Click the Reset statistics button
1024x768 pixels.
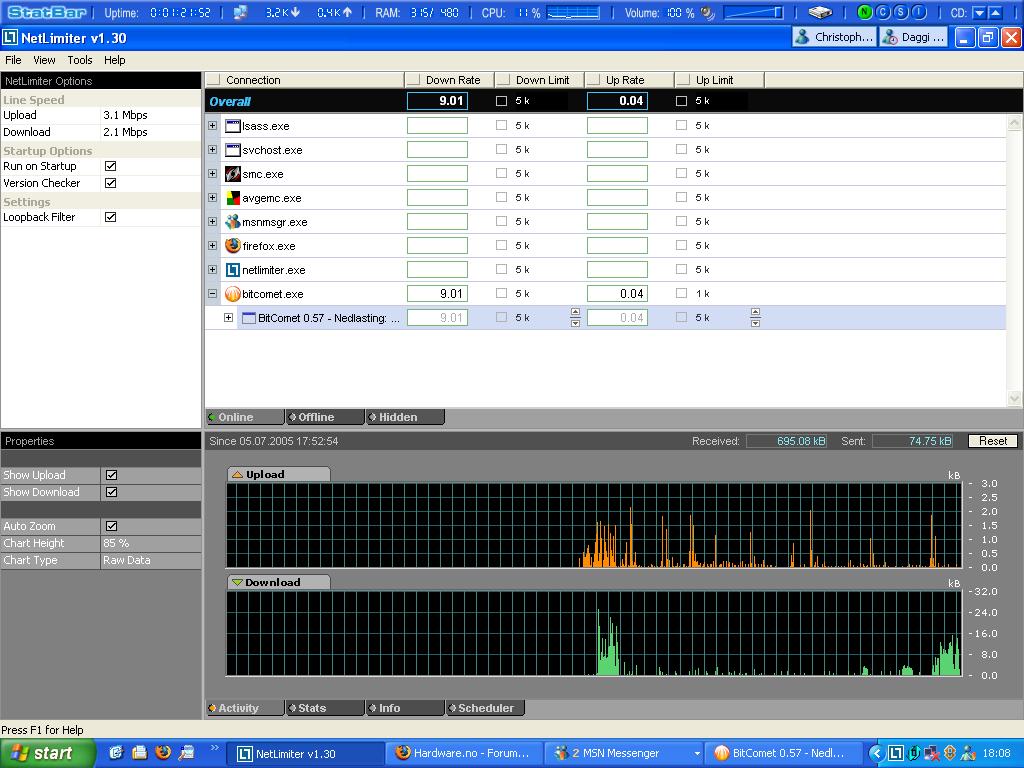pyautogui.click(x=993, y=441)
